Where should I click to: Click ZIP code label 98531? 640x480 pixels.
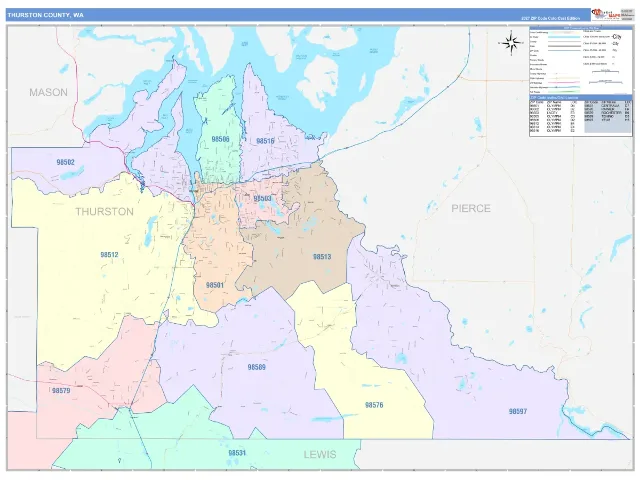(237, 453)
